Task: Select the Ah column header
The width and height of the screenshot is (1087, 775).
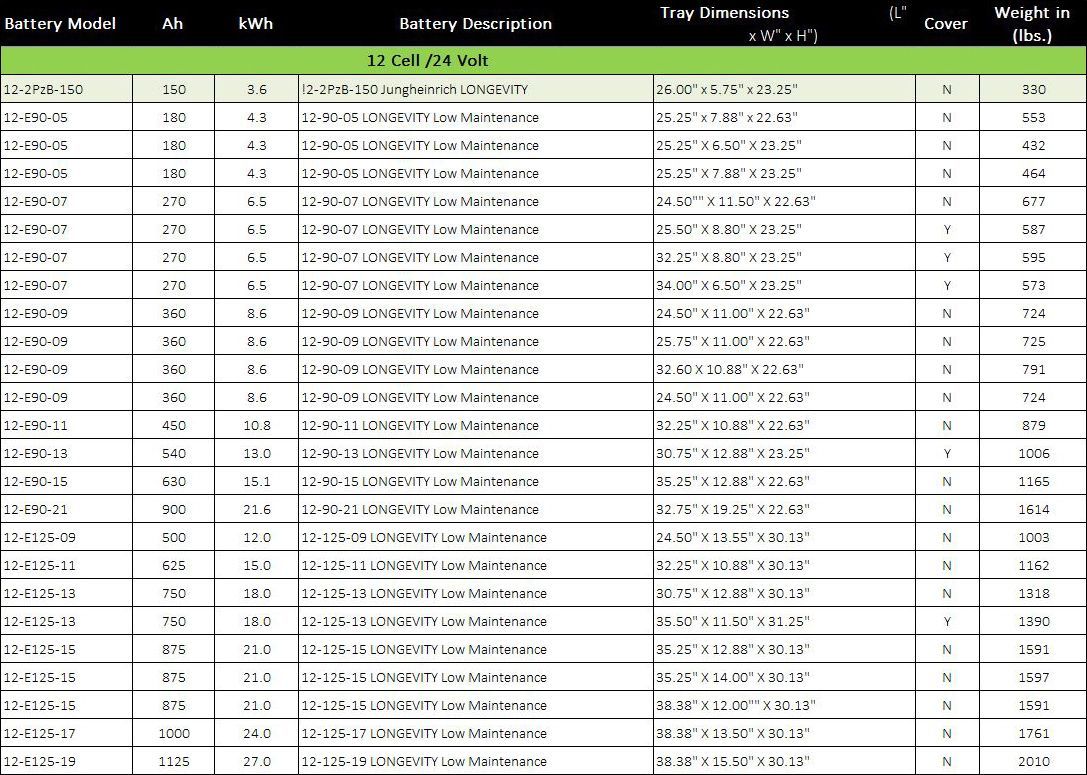Action: (172, 23)
